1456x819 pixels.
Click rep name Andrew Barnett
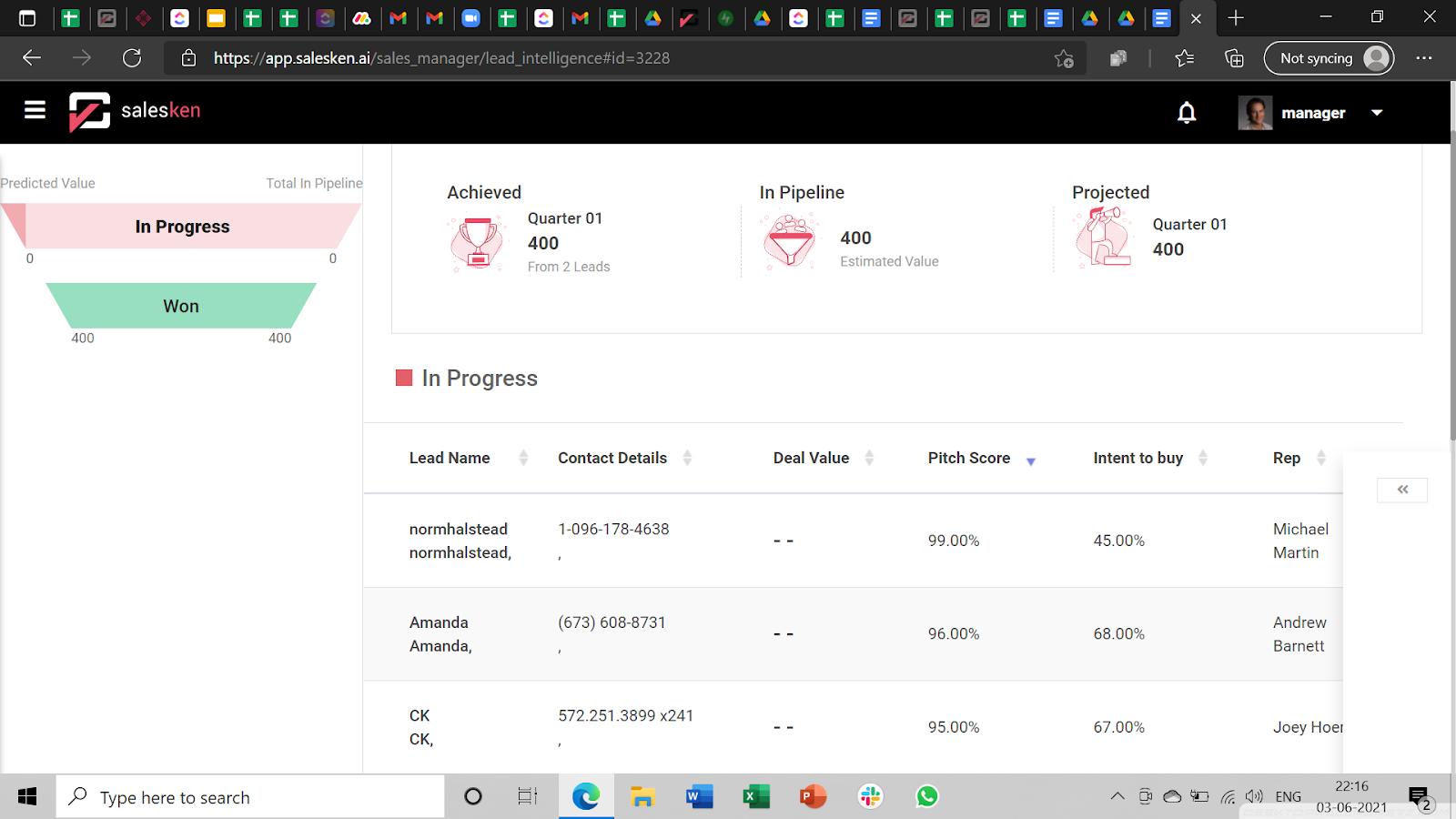point(1299,634)
